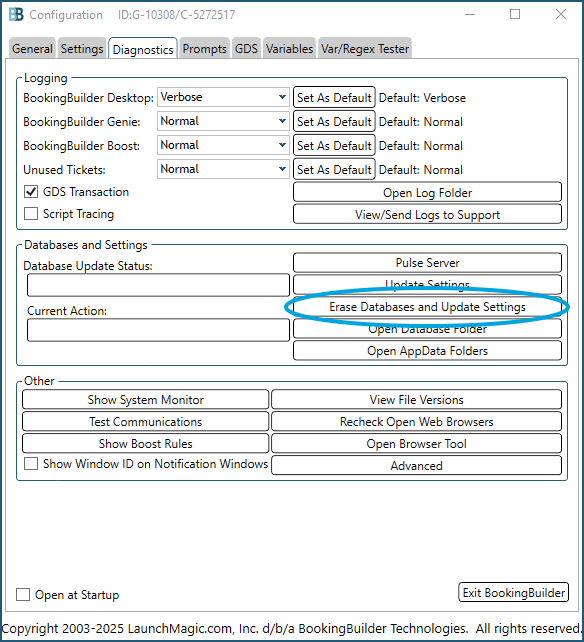This screenshot has height=642, width=584.
Task: Maximize the Configuration window
Action: (515, 14)
